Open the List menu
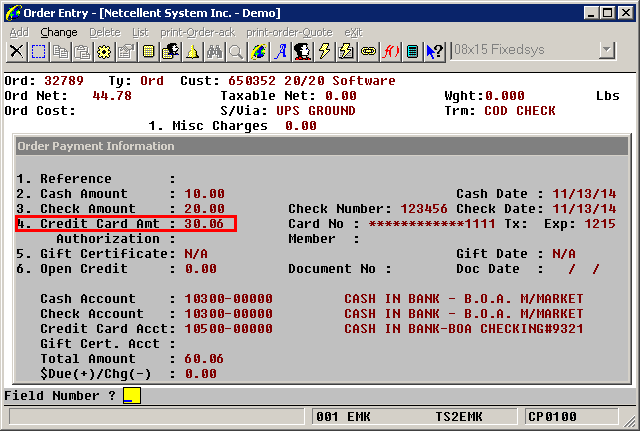The image size is (640, 431). point(140,32)
